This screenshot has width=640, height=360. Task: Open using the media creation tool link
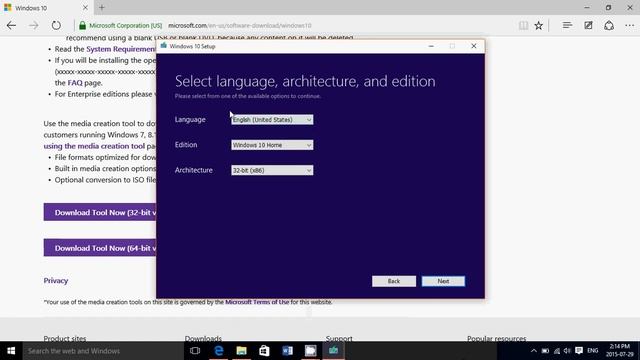pyautogui.click(x=94, y=146)
